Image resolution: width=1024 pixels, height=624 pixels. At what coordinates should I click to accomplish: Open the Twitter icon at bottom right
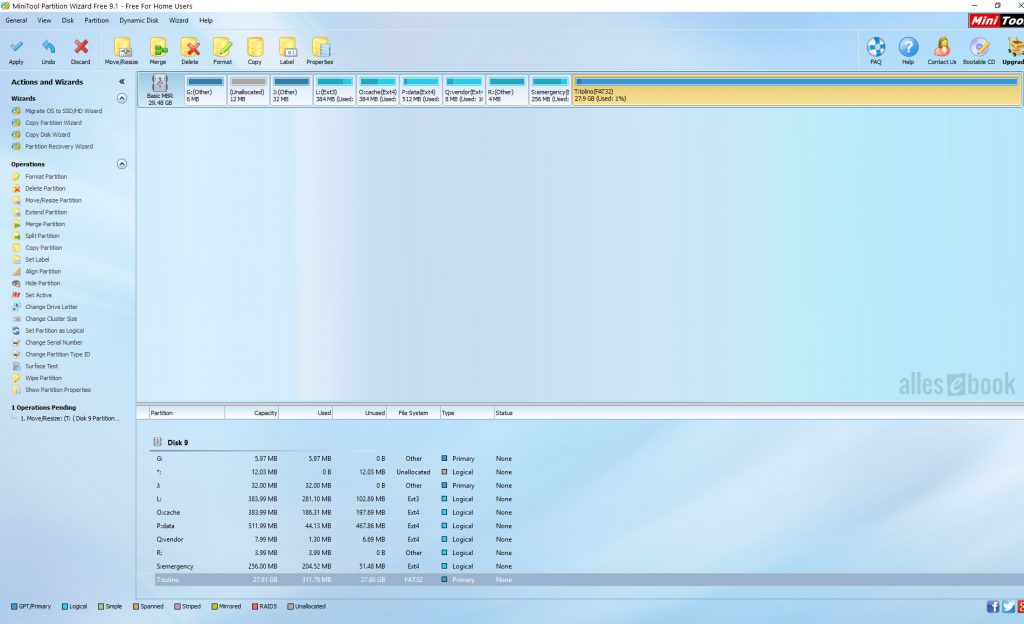tap(1008, 606)
